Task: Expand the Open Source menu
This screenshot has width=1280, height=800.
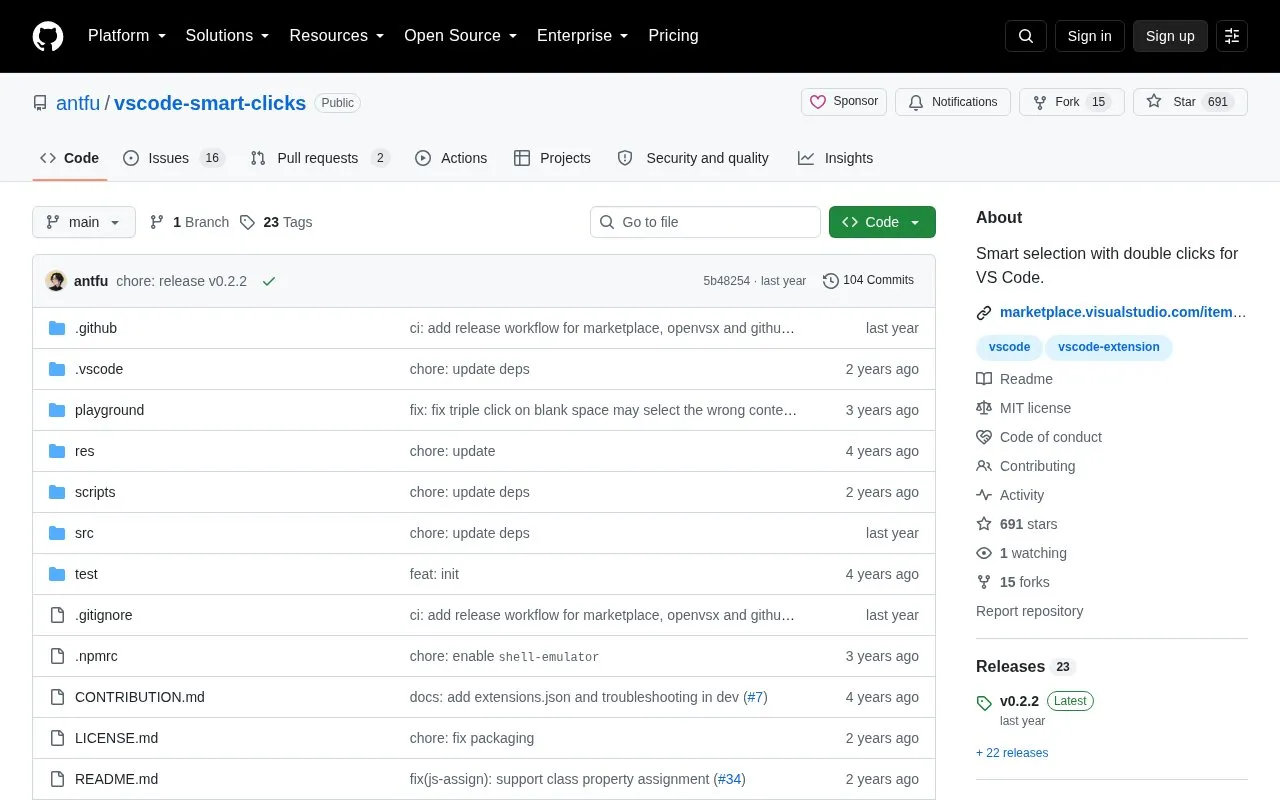Action: 461,36
